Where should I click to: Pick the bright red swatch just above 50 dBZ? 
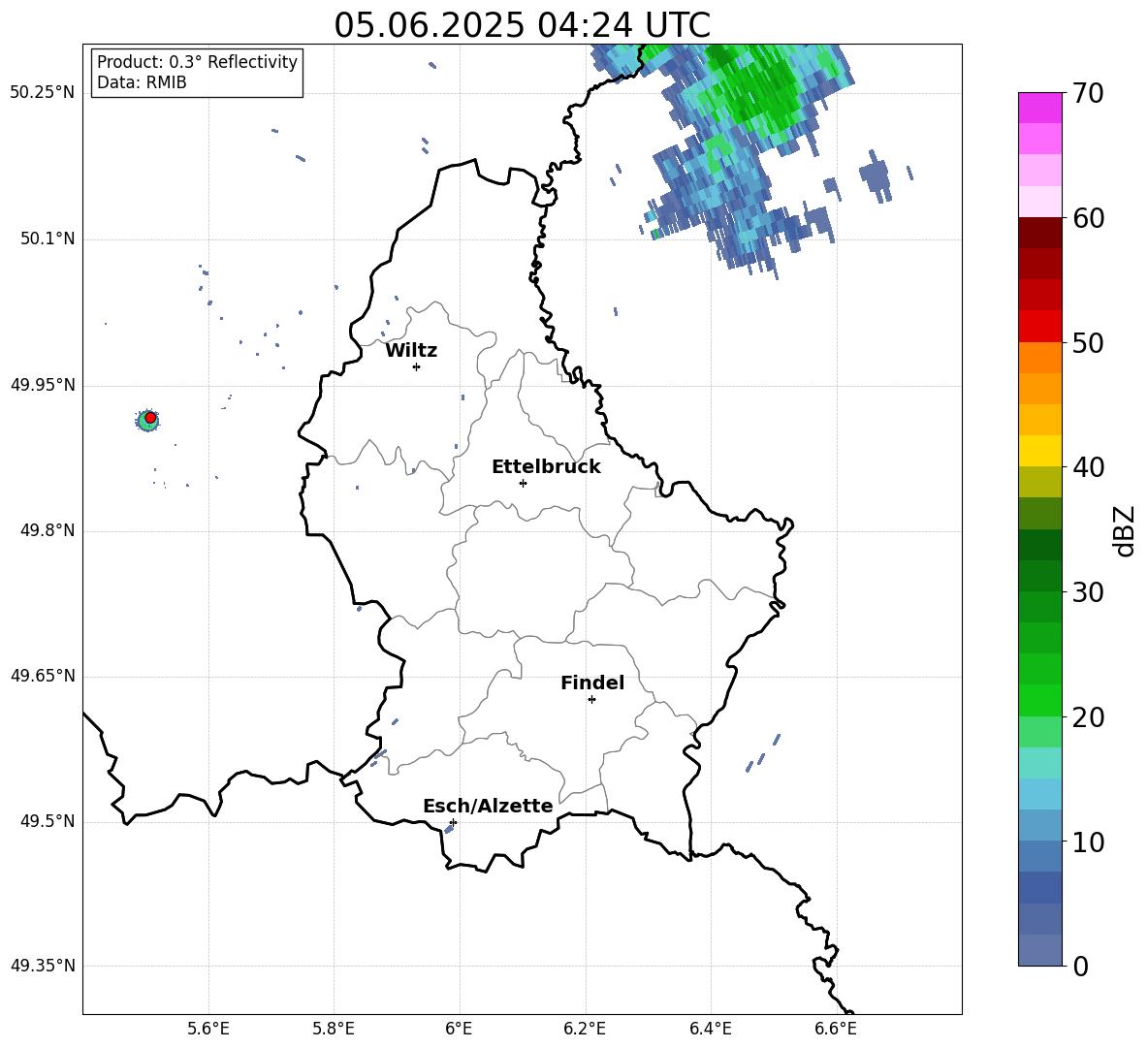1039,327
